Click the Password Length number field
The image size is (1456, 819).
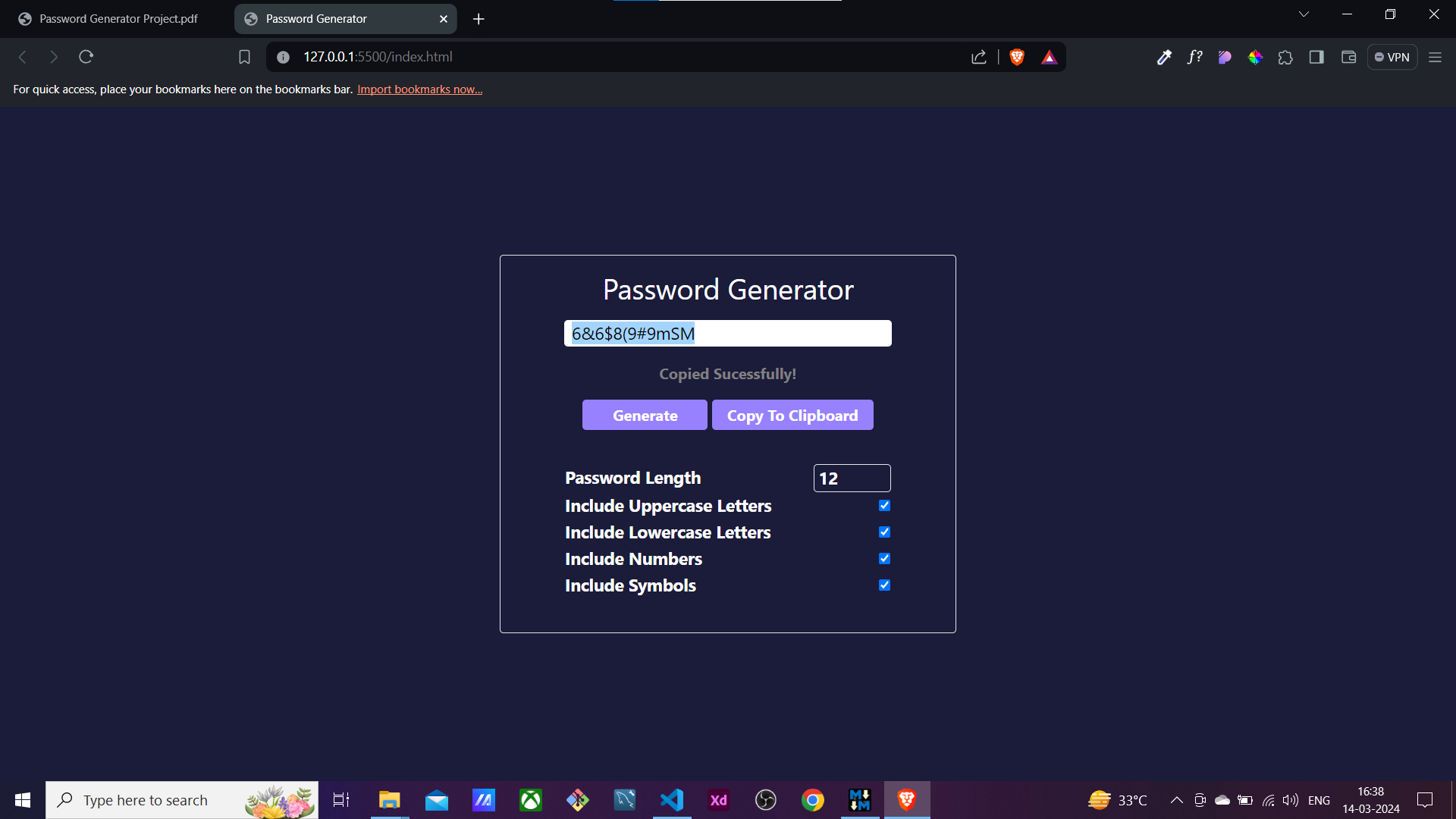(x=851, y=479)
